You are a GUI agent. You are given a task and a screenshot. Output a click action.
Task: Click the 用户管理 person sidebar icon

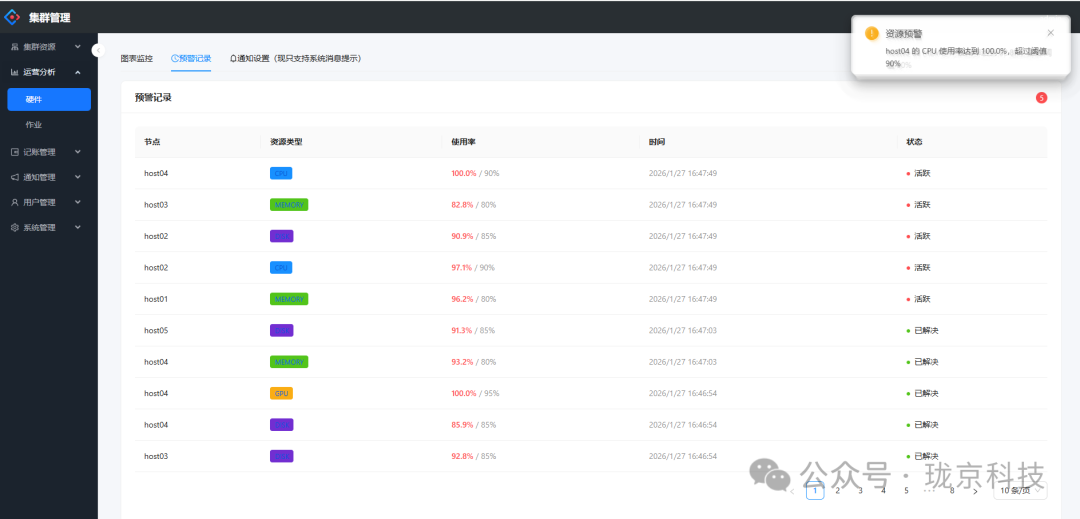tap(14, 202)
